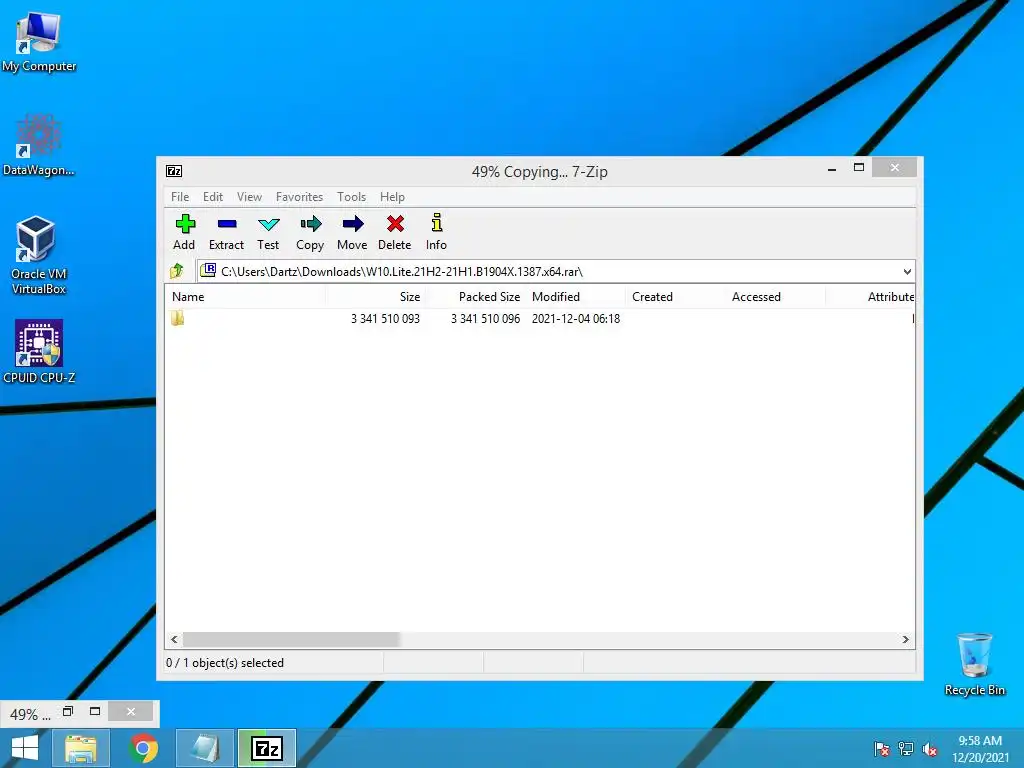Open the notepad-style taskbar app
Image resolution: width=1024 pixels, height=768 pixels.
[x=205, y=748]
